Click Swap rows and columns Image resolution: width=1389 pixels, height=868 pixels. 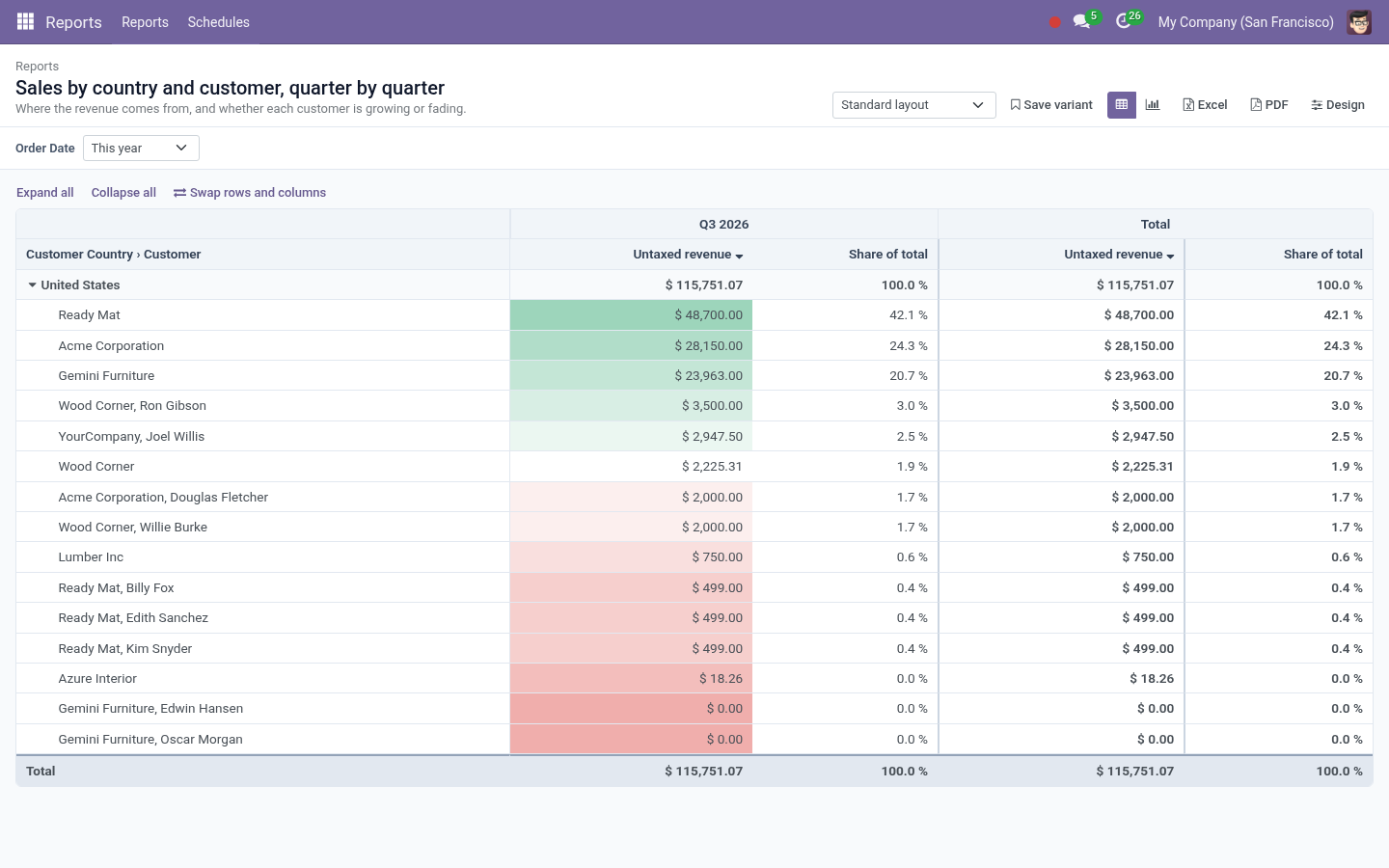250,193
